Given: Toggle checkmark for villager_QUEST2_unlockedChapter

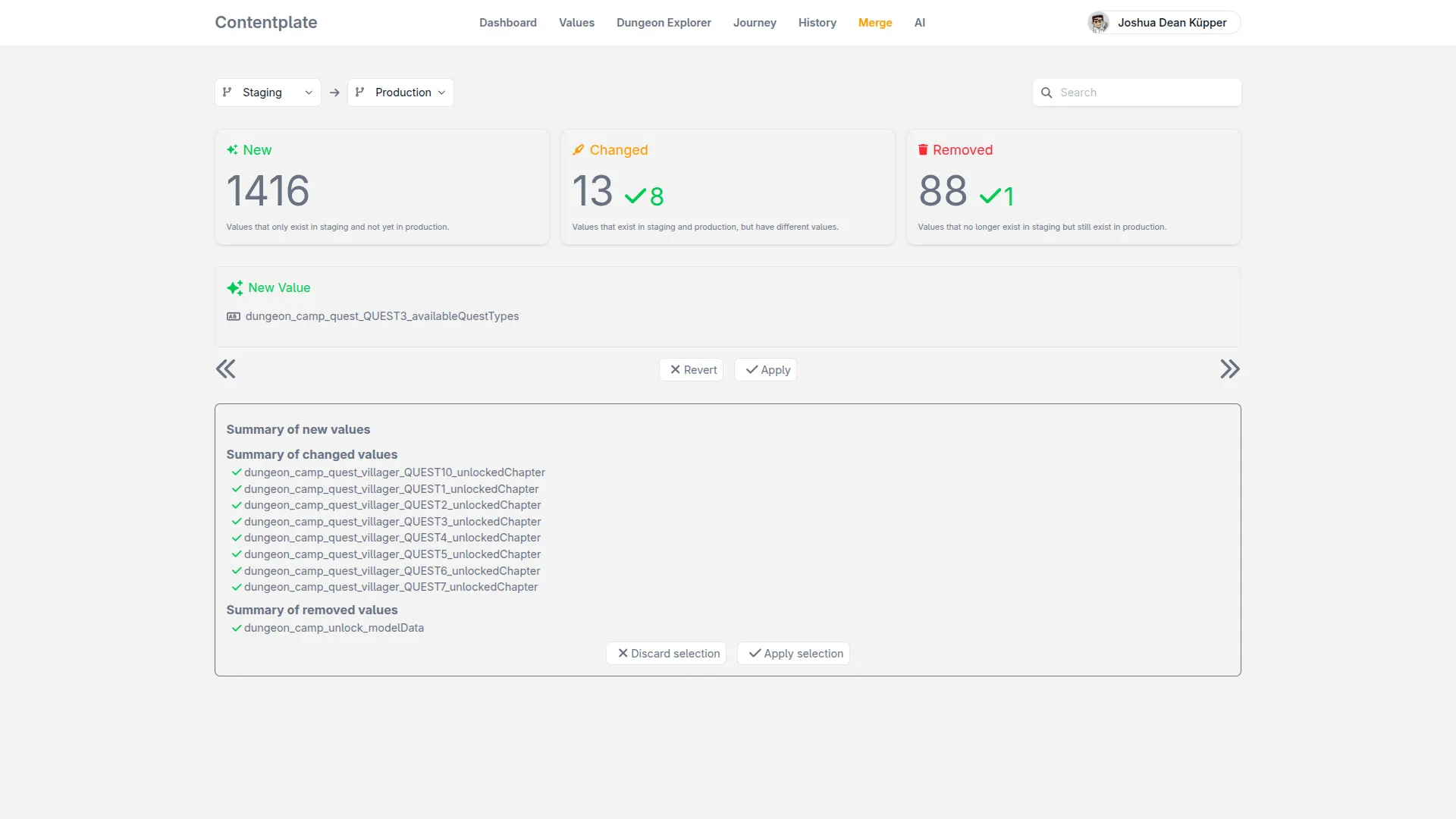Looking at the screenshot, I should (237, 505).
